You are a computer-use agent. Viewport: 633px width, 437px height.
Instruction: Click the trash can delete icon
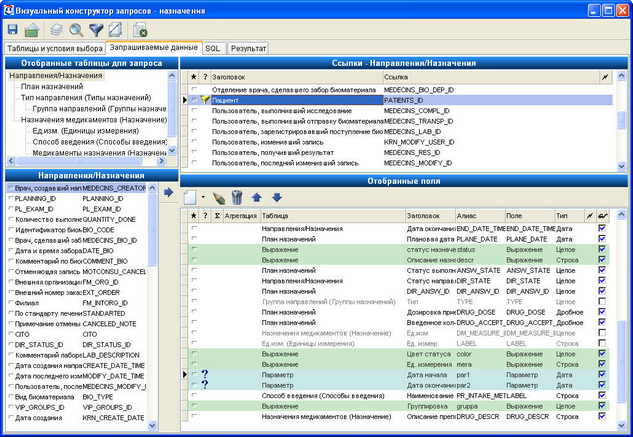tap(237, 197)
